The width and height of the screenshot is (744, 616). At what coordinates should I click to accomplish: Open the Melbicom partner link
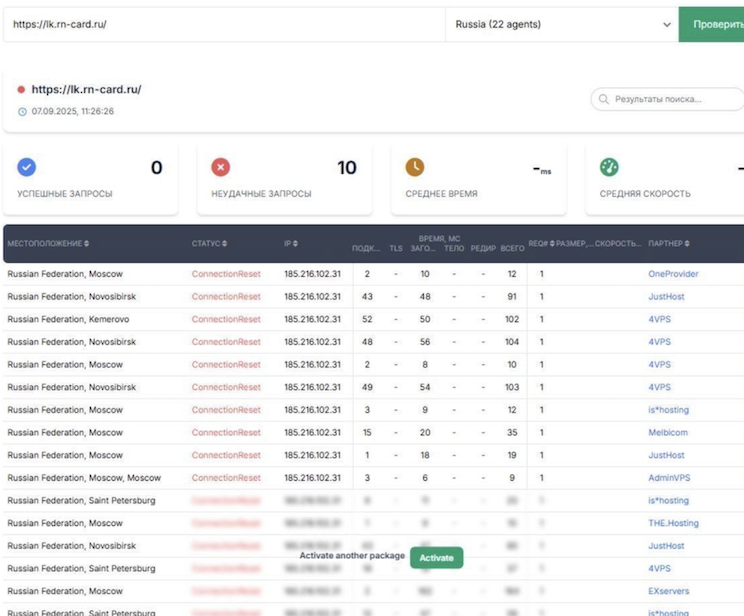click(670, 432)
